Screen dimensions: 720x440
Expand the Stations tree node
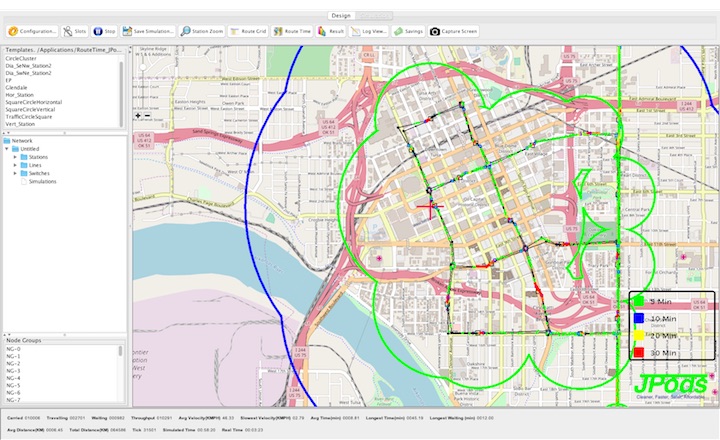(x=17, y=157)
